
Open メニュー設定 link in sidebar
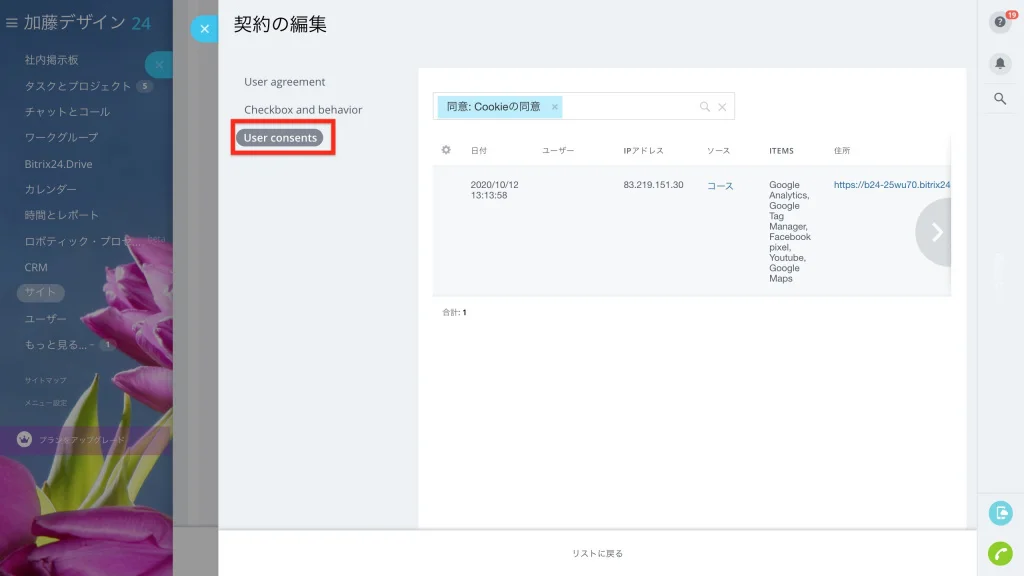46,403
